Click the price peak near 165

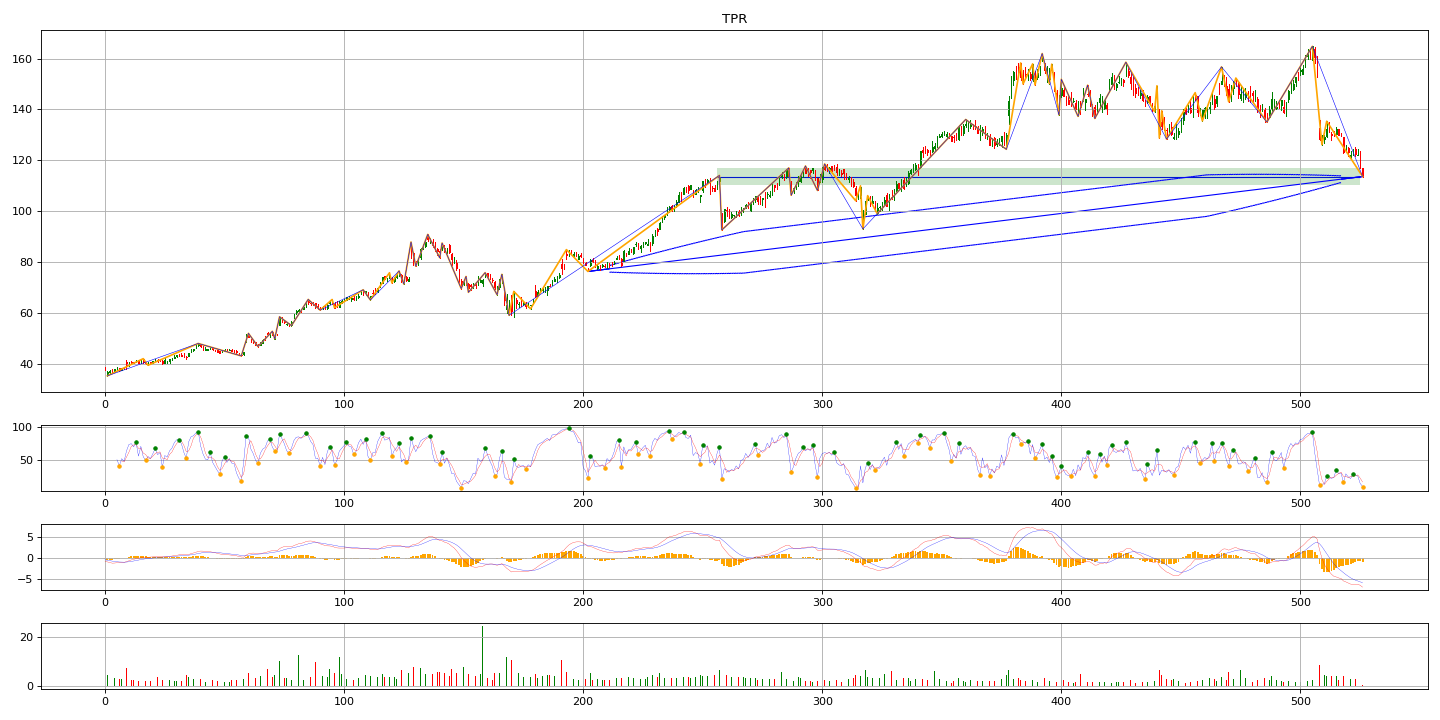[1312, 47]
